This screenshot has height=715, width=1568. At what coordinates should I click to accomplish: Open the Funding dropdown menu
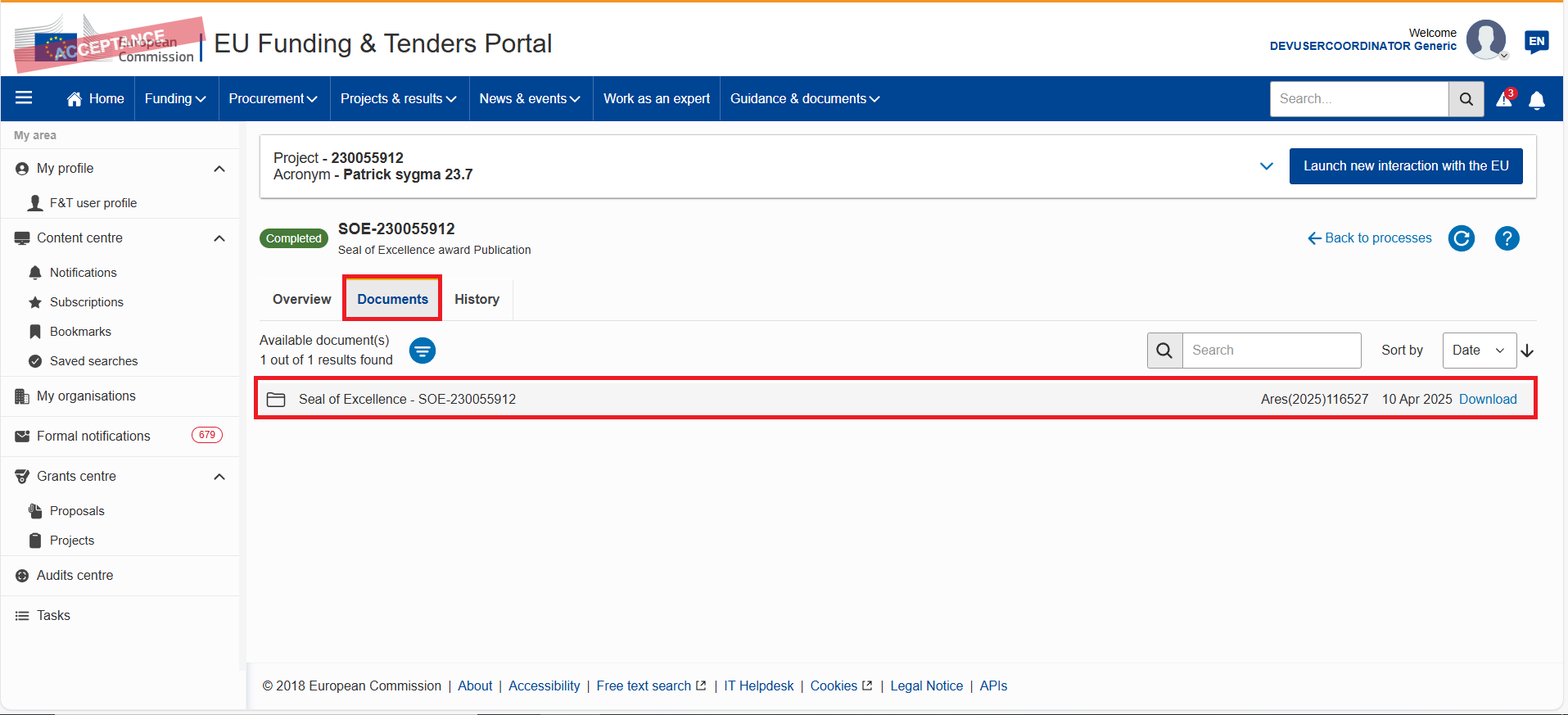(176, 99)
